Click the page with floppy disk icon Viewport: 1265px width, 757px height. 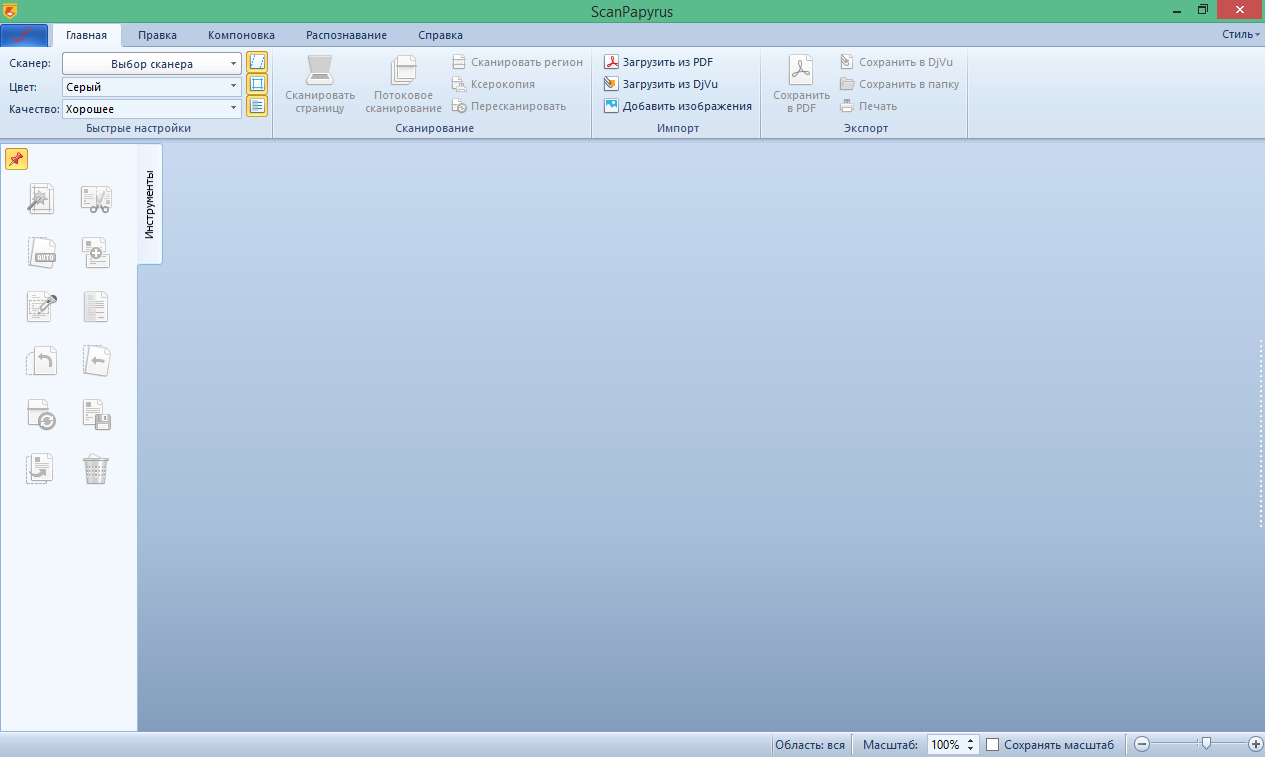tap(96, 415)
